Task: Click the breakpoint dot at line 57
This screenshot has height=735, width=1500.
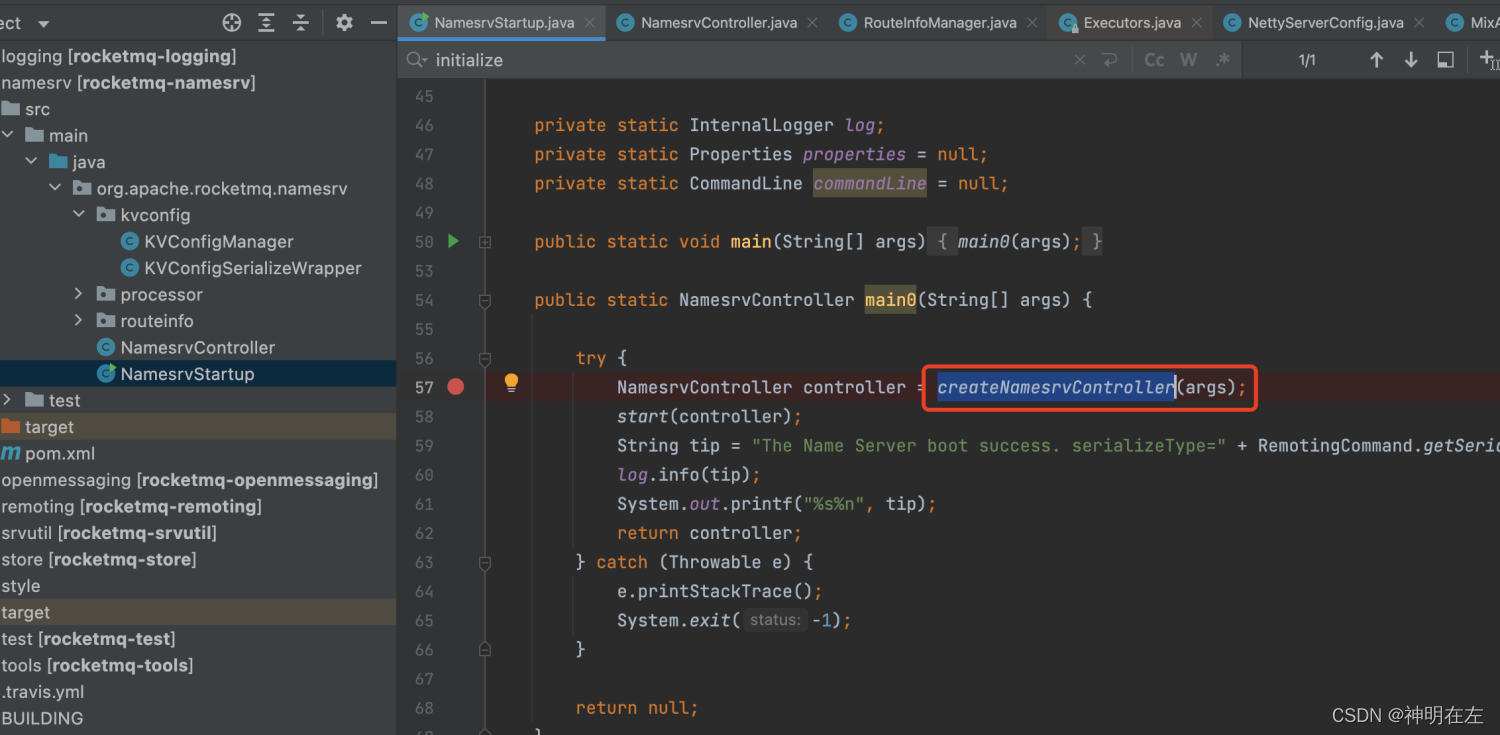Action: 456,387
